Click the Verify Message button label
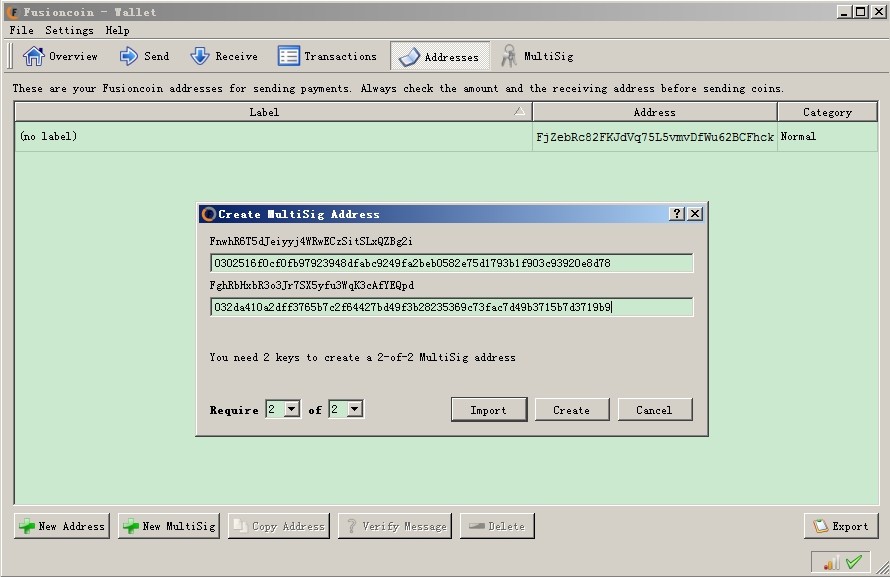This screenshot has width=890, height=577. [x=404, y=527]
